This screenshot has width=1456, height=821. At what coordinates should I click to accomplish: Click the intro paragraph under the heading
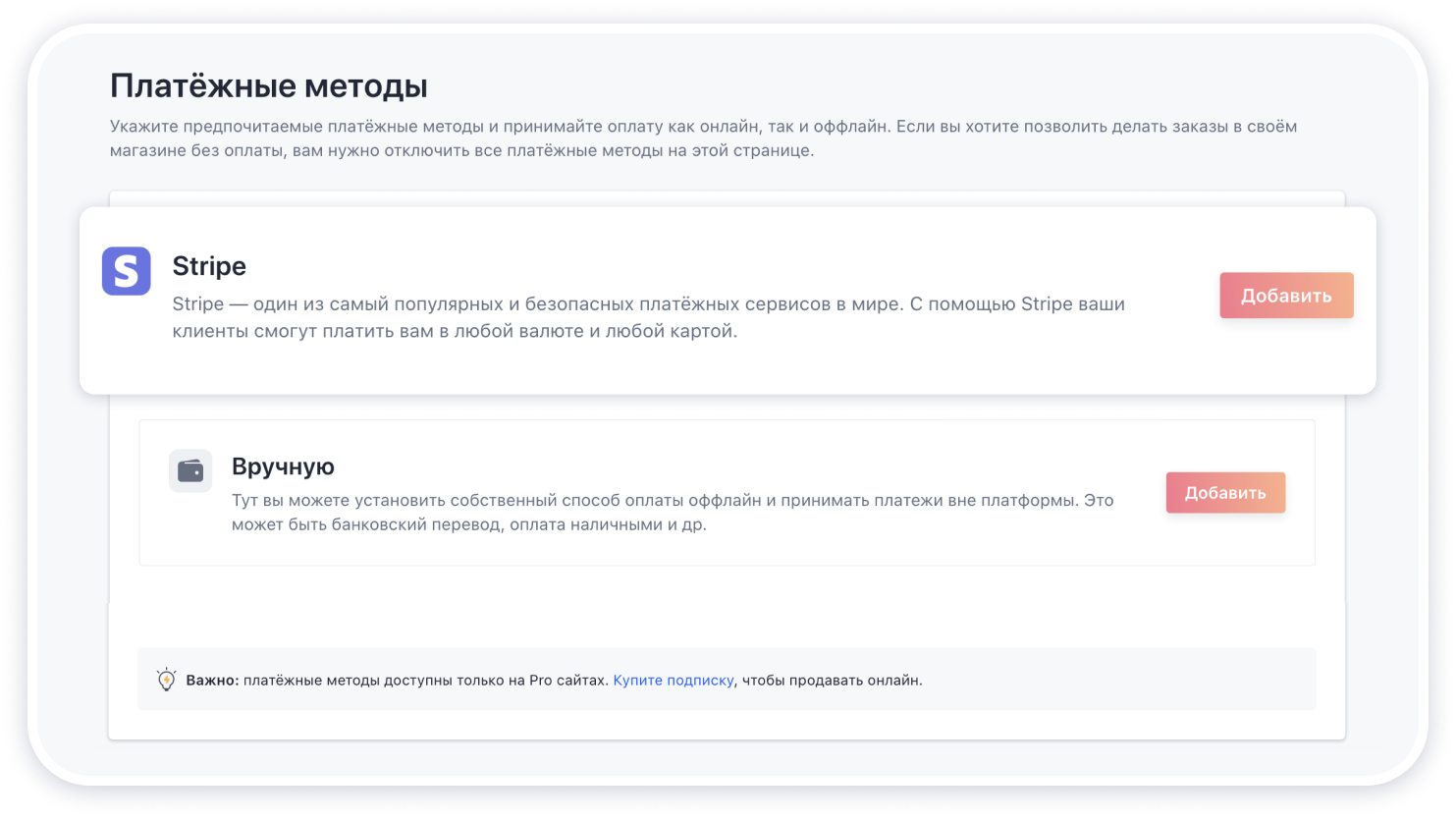(703, 138)
